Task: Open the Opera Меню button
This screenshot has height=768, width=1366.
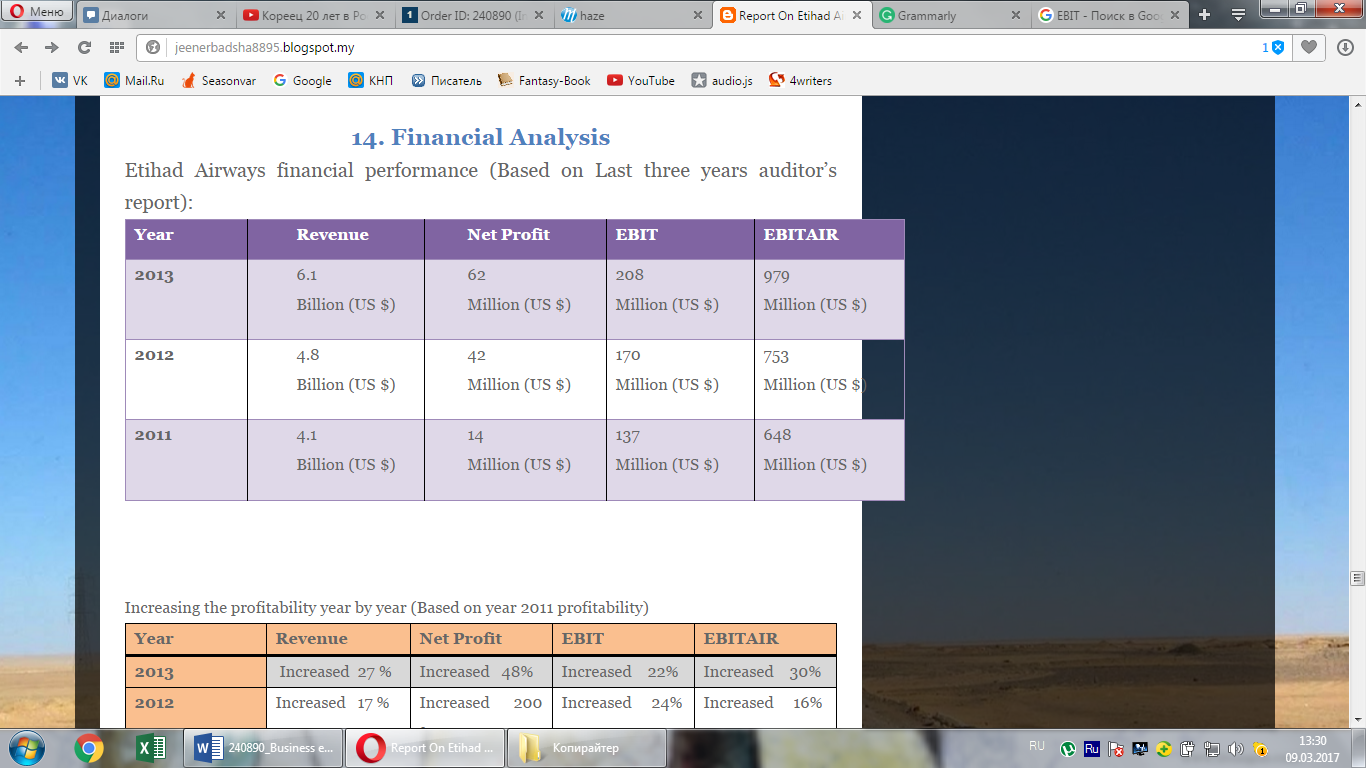Action: click(x=37, y=12)
